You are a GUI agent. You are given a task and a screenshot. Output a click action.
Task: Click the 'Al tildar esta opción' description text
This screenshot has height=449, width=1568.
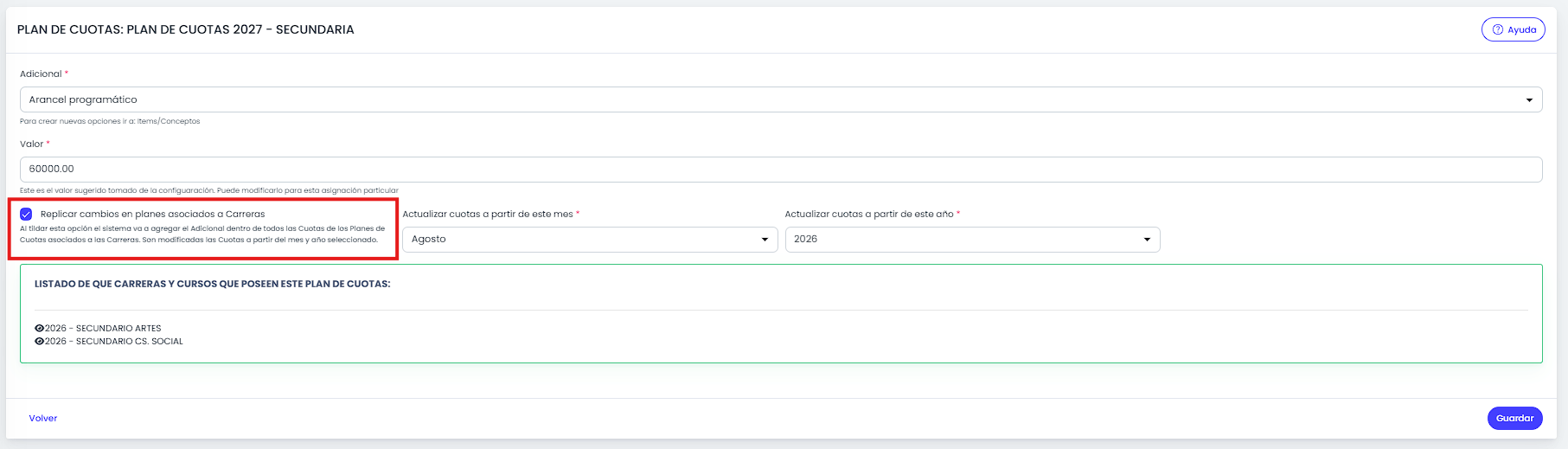[x=202, y=234]
